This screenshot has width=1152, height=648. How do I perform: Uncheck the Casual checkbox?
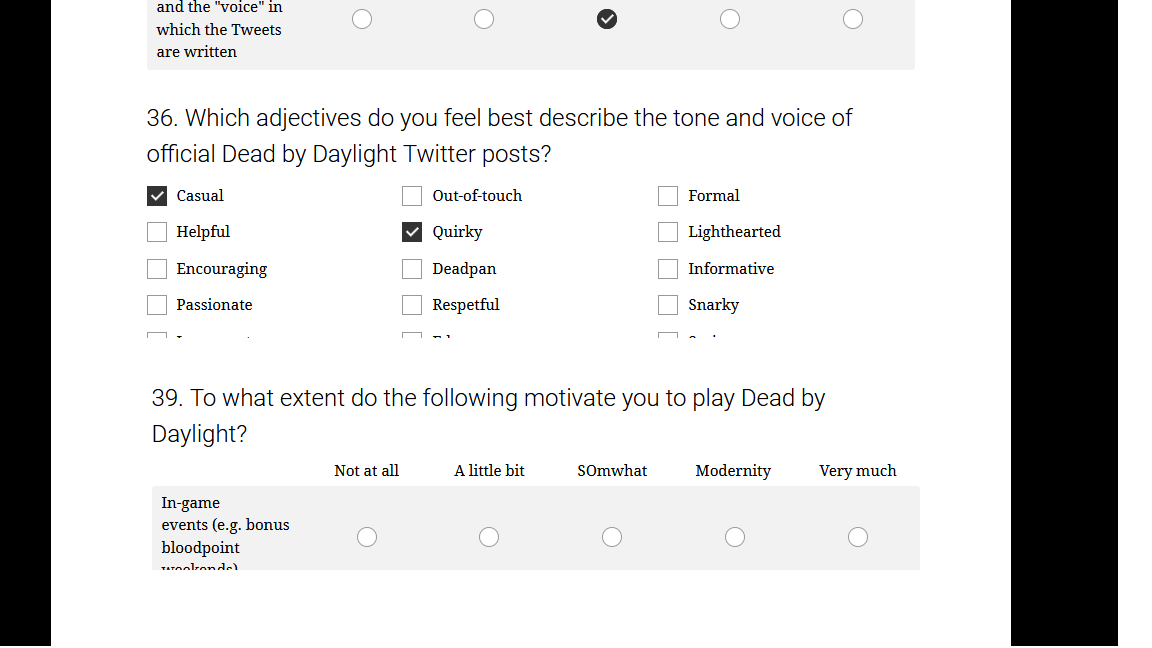point(156,196)
